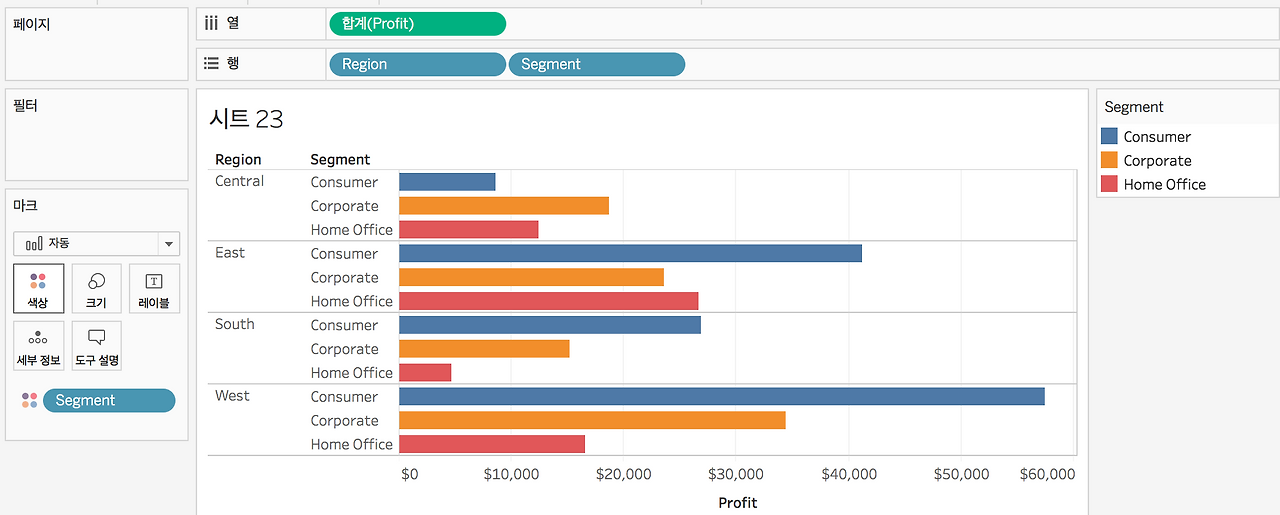Screen dimensions: 1280x515
Task: Click the Segment pill in marks card
Action: (x=109, y=400)
